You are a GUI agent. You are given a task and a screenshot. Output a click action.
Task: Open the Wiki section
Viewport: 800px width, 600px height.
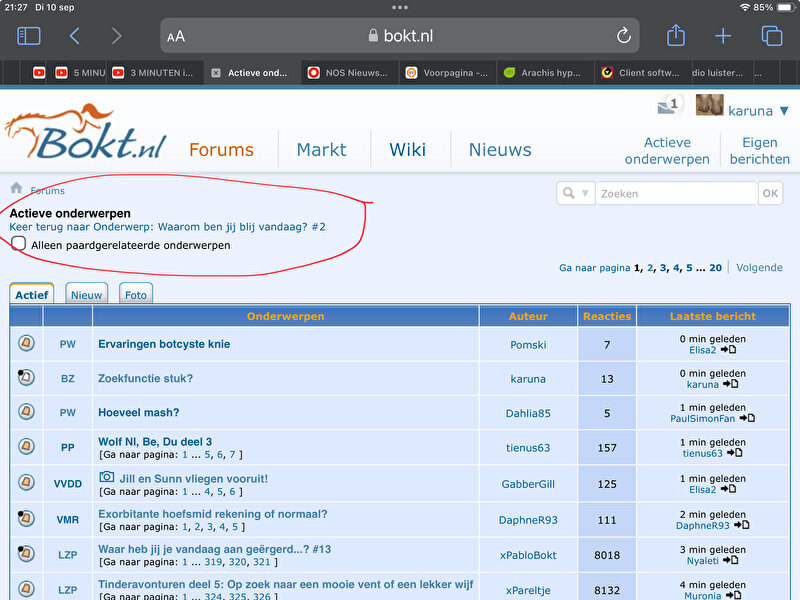coord(407,149)
